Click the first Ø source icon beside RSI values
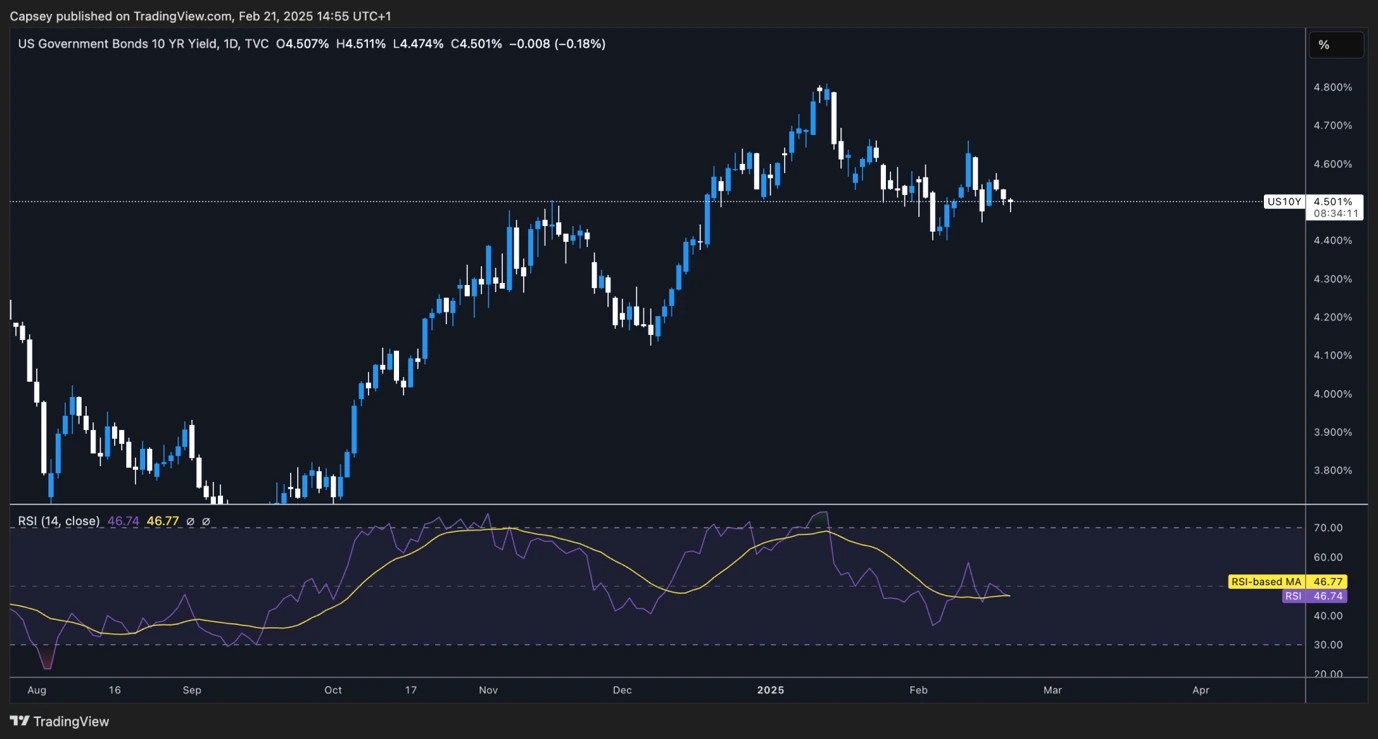Viewport: 1378px width, 739px height. [x=190, y=521]
